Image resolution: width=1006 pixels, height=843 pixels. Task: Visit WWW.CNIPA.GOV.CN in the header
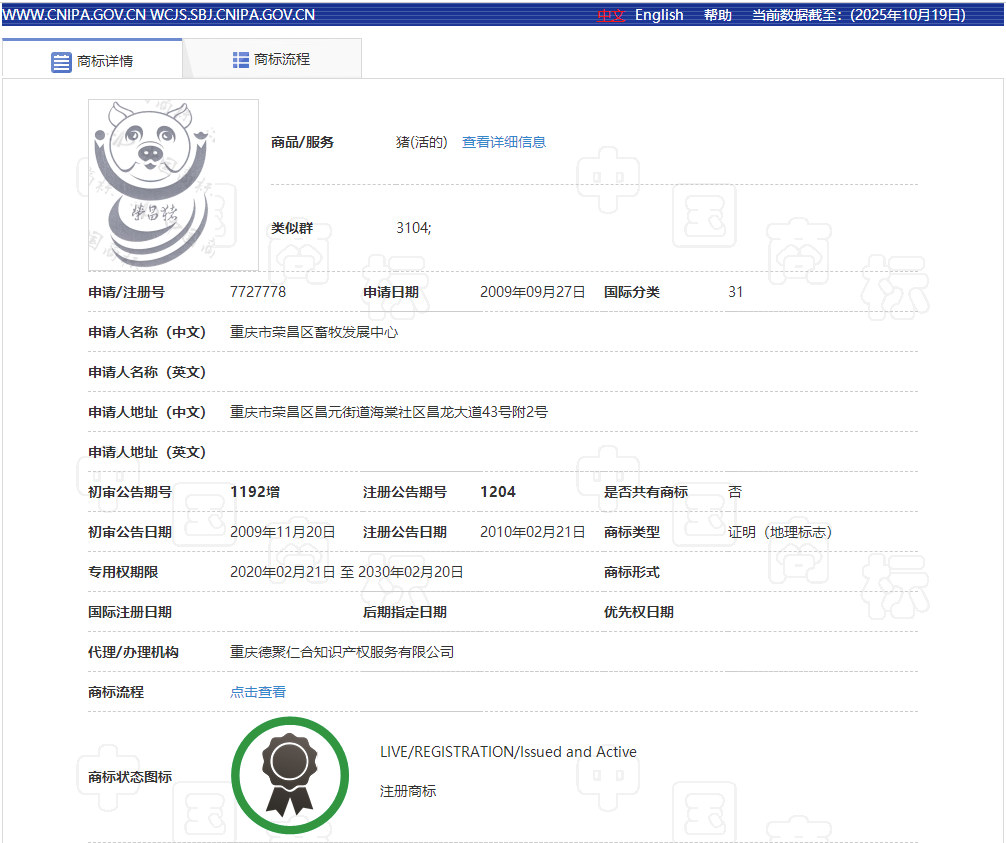click(74, 15)
